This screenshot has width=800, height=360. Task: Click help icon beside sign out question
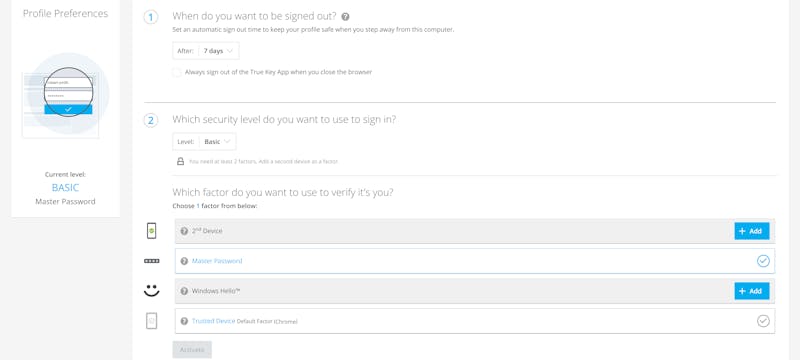coord(345,17)
